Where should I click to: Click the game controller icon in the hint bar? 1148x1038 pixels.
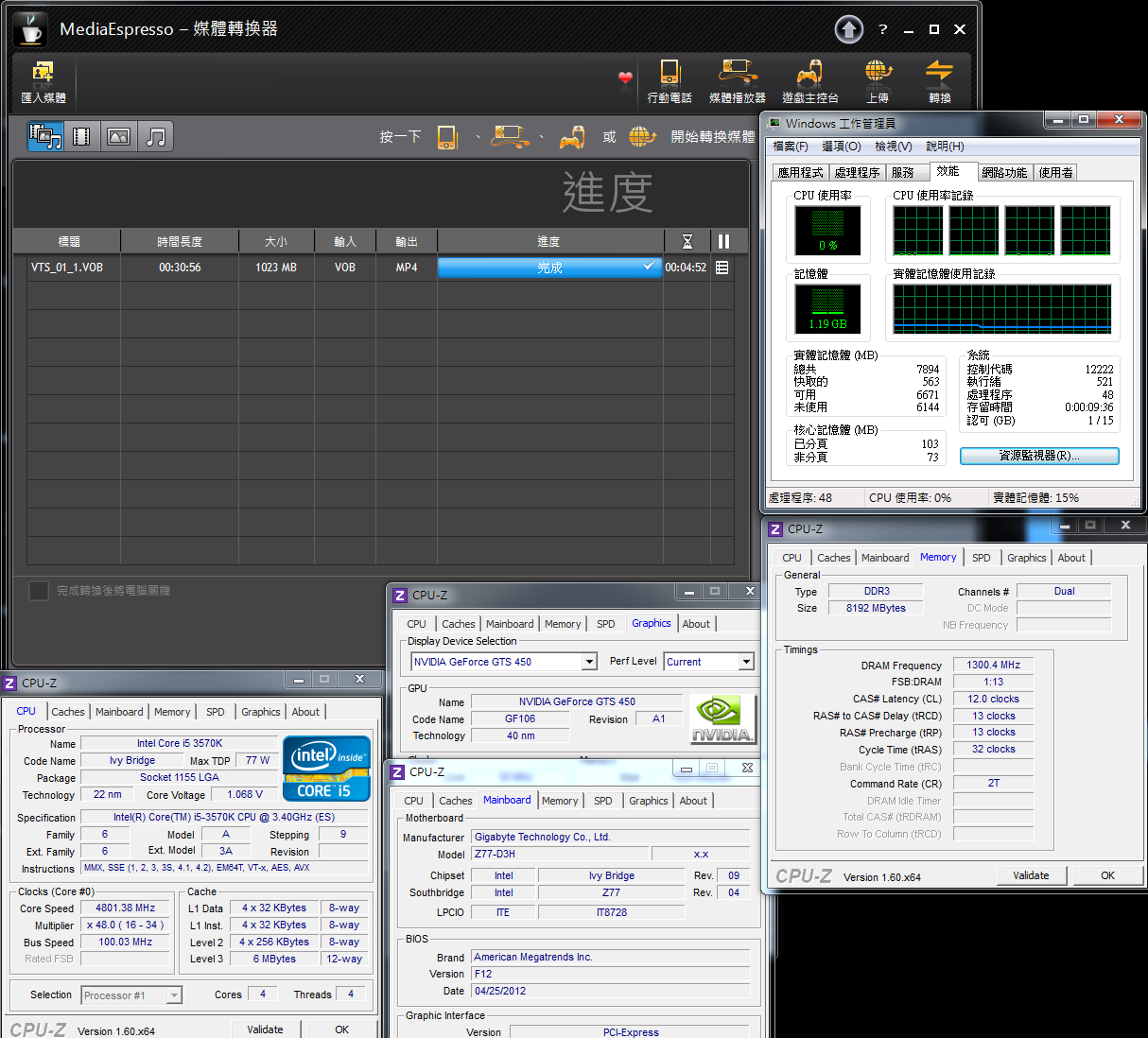[x=571, y=138]
